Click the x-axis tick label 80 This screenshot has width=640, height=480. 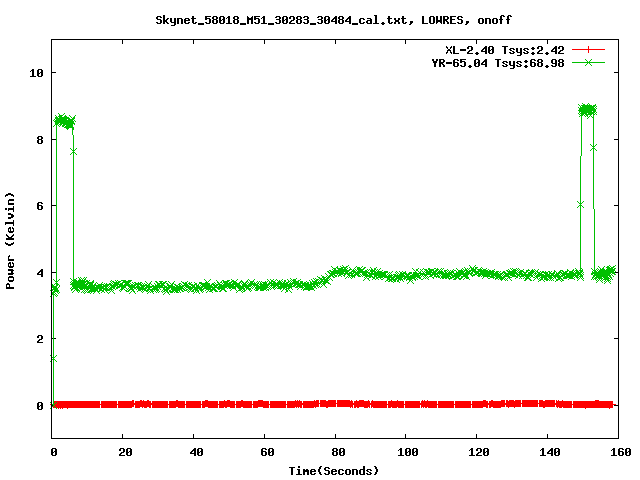tap(338, 452)
